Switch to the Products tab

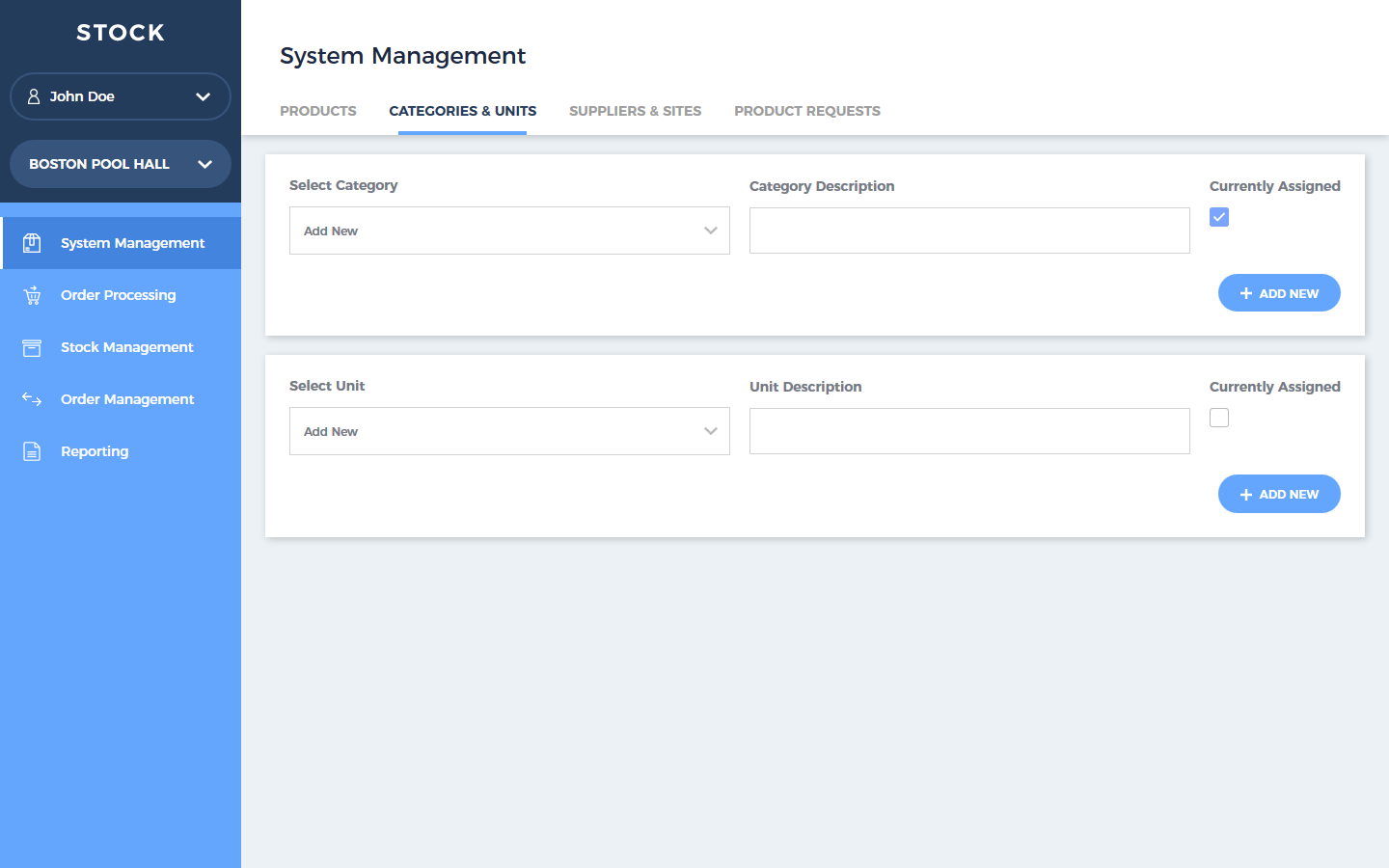point(318,111)
